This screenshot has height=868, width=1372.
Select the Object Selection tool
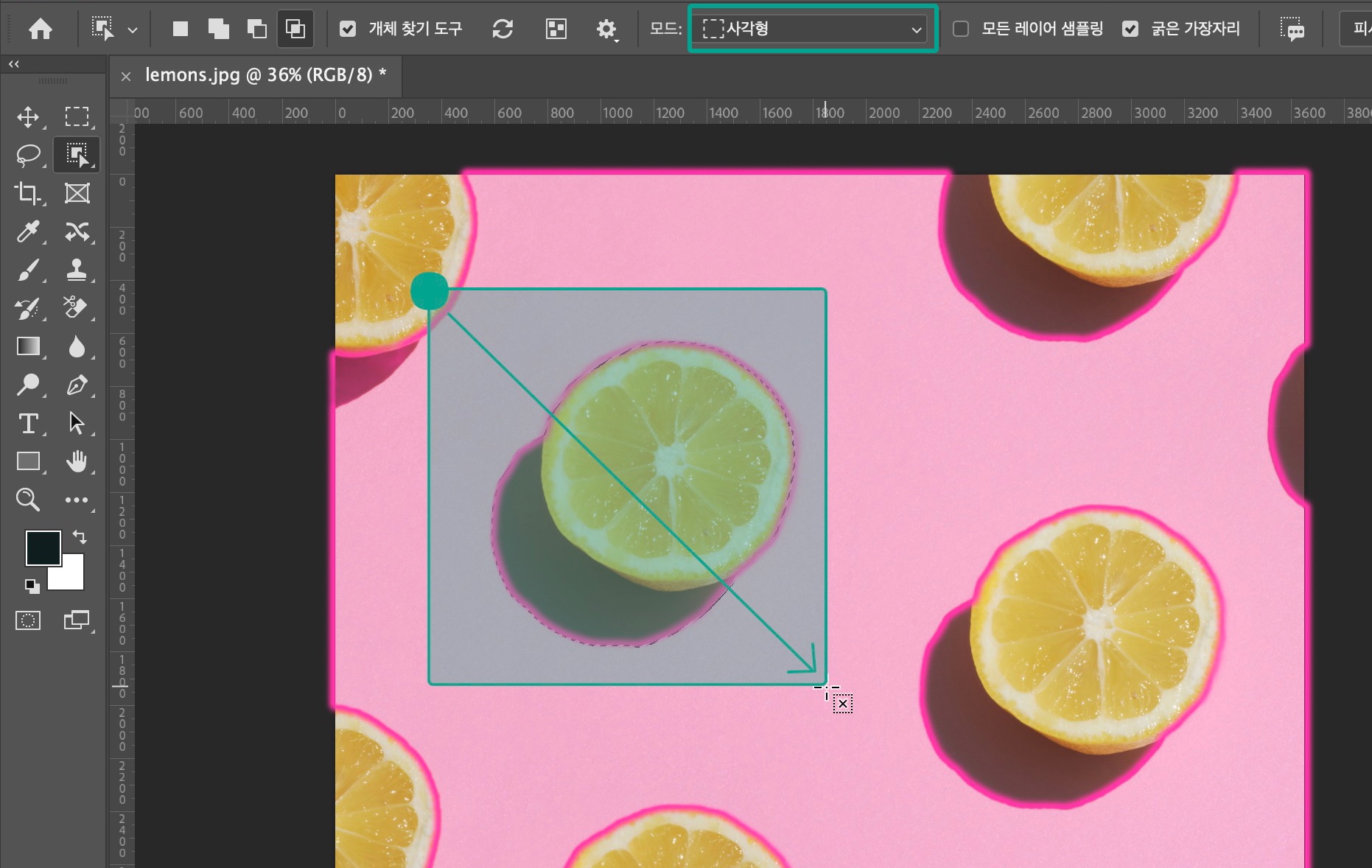click(77, 155)
